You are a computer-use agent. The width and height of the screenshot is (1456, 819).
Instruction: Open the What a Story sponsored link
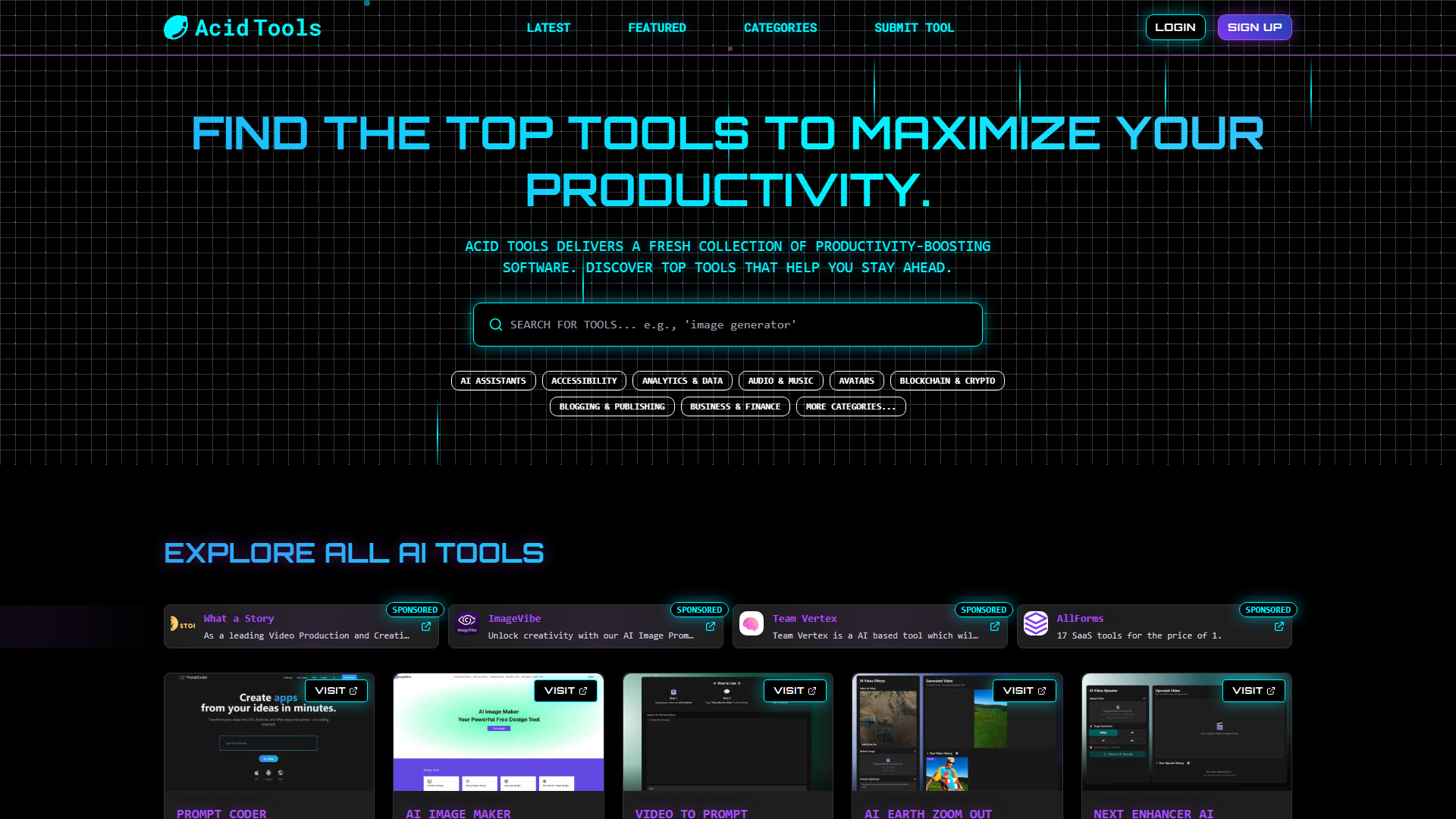click(301, 626)
